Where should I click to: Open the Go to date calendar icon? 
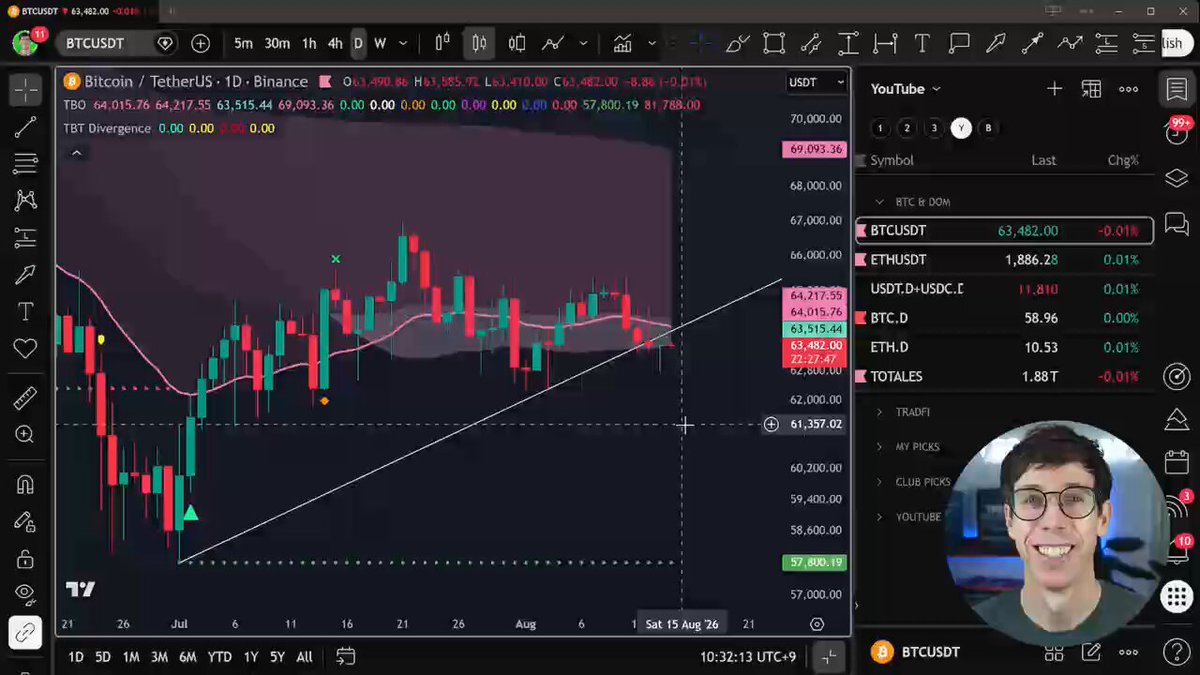(345, 657)
